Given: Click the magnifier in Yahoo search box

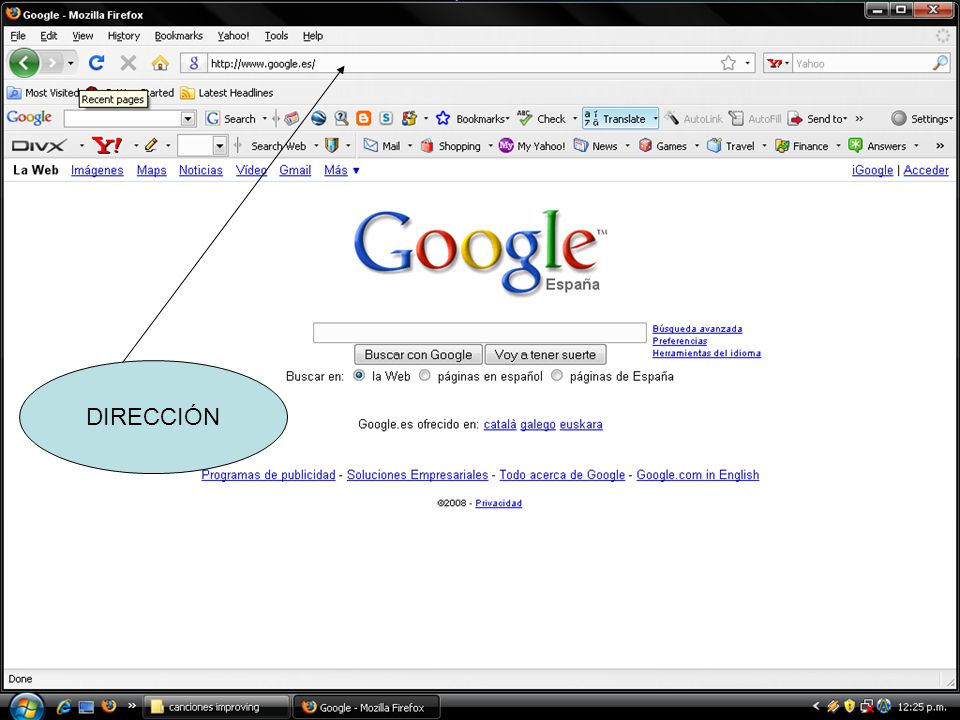Looking at the screenshot, I should (940, 63).
